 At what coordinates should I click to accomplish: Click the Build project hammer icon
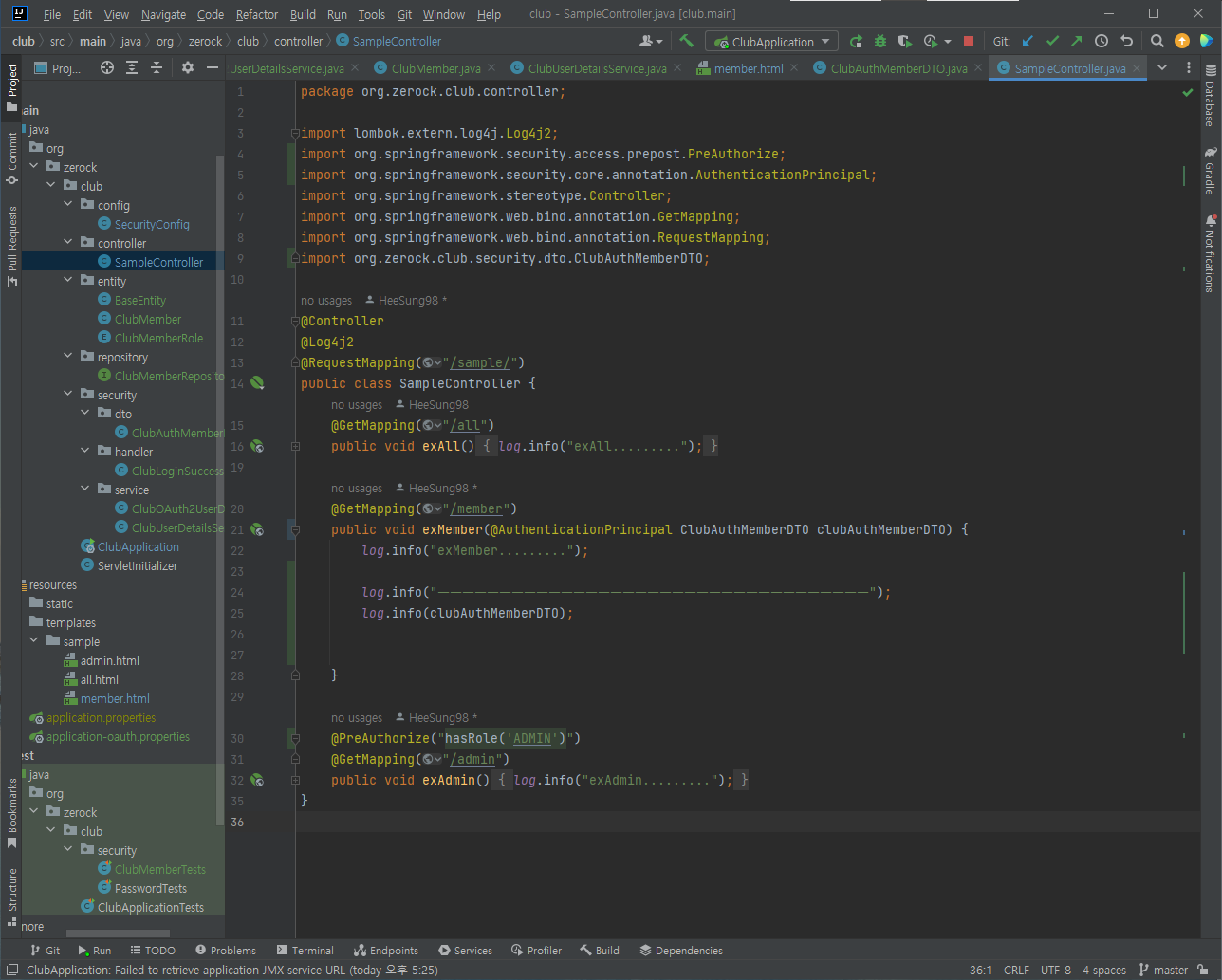point(687,41)
